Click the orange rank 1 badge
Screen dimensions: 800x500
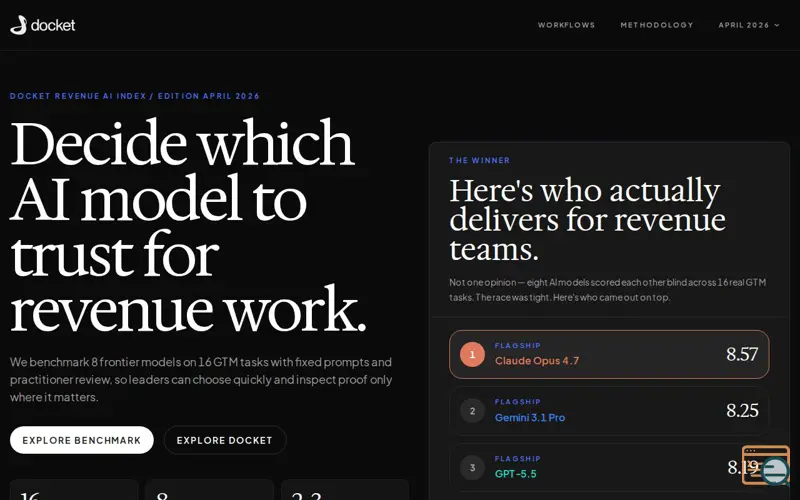tap(472, 355)
